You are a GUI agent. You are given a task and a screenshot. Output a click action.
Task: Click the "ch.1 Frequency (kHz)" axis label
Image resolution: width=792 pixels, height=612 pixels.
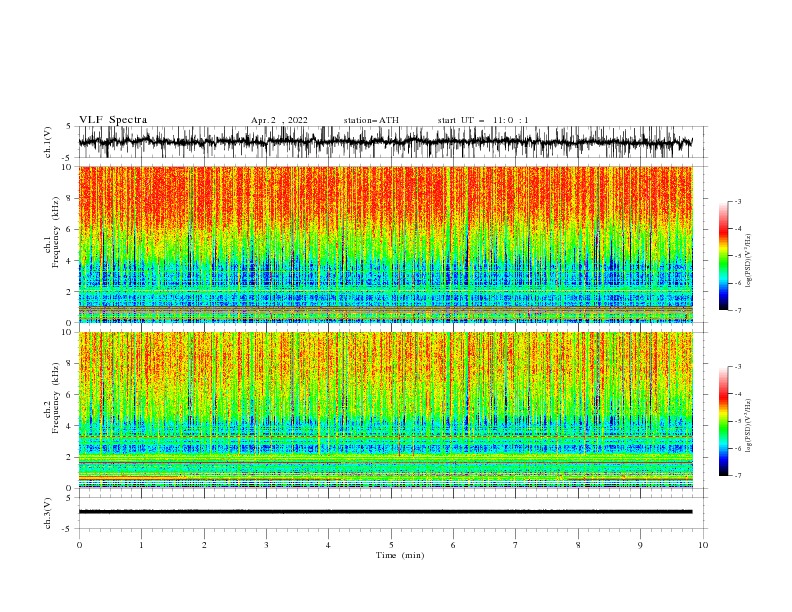[x=52, y=232]
